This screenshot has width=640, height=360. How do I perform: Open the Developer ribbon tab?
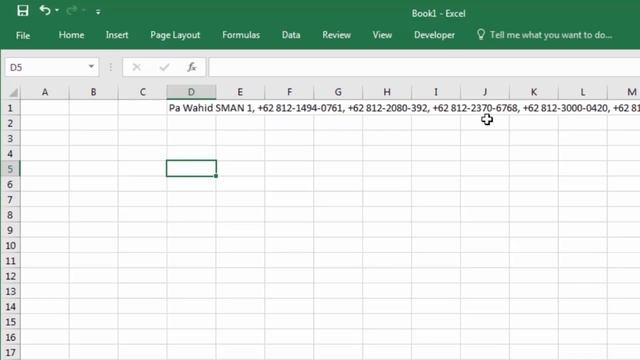pyautogui.click(x=434, y=35)
